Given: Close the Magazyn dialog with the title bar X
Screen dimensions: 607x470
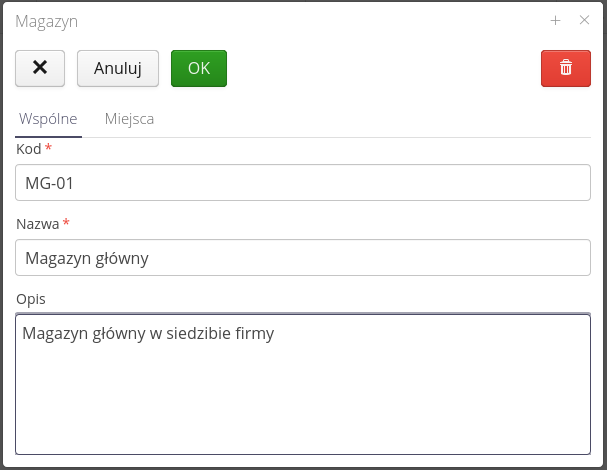Looking at the screenshot, I should pos(585,20).
